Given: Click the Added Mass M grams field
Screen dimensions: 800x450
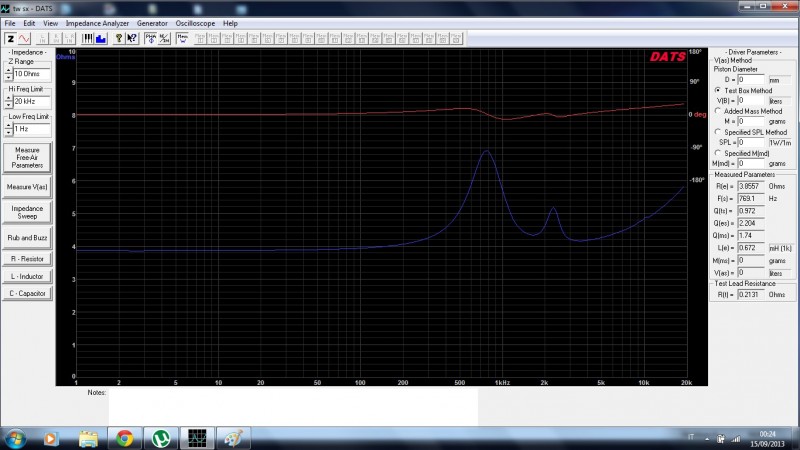Looking at the screenshot, I should pos(751,121).
